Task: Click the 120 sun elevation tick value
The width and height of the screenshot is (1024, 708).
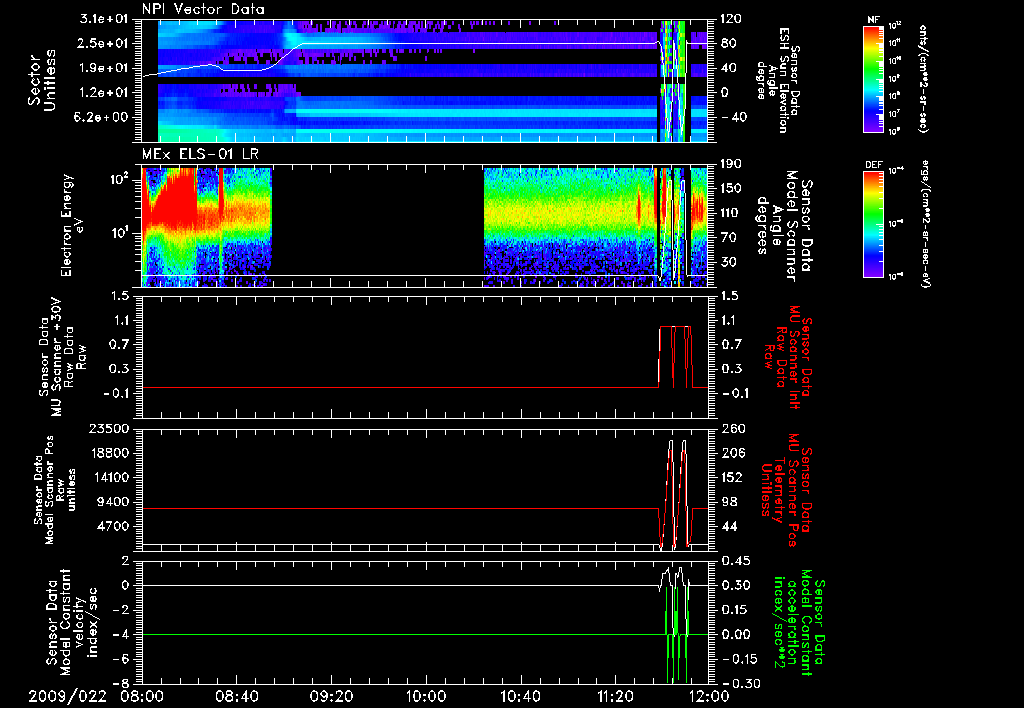Action: (731, 19)
